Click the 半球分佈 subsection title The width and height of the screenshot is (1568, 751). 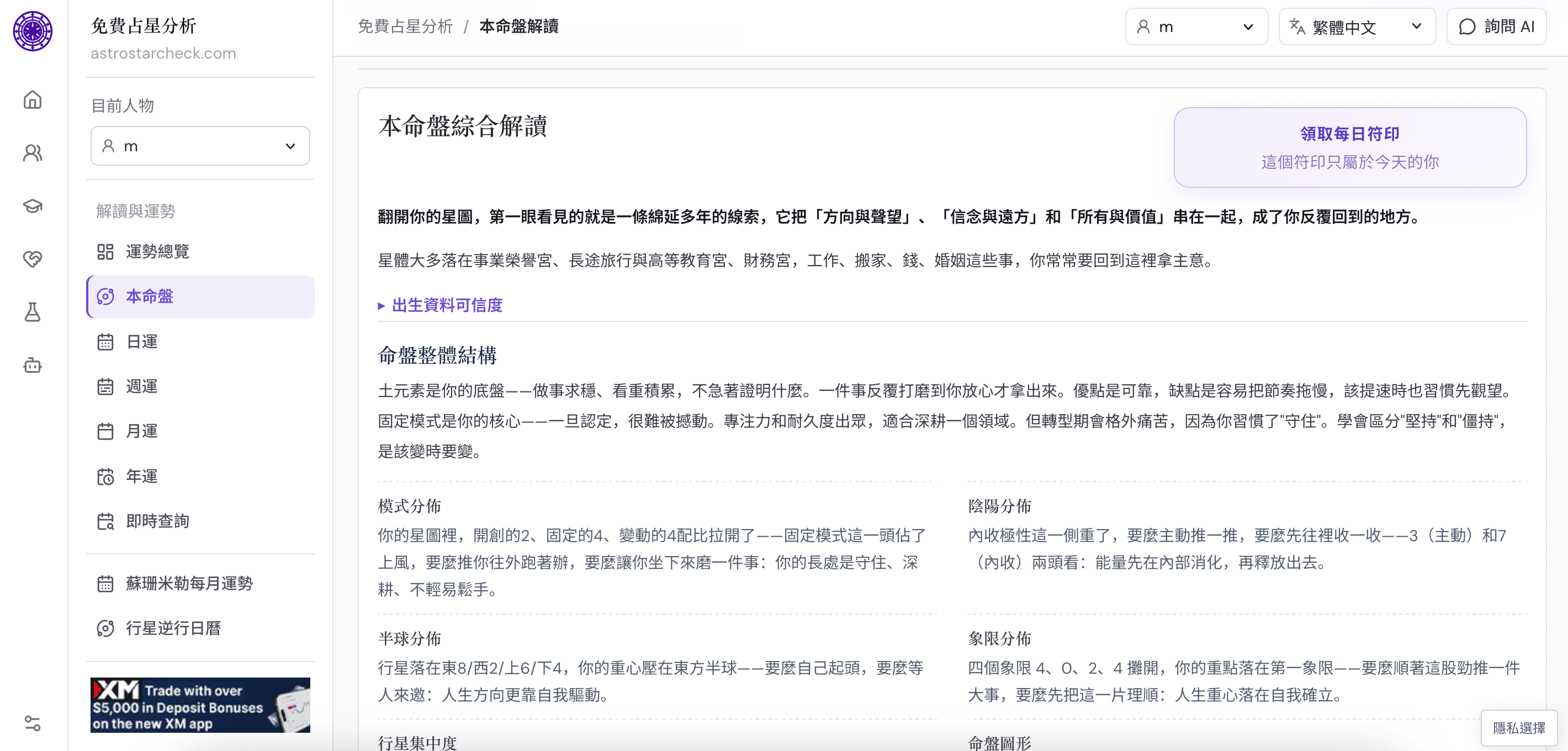click(409, 639)
